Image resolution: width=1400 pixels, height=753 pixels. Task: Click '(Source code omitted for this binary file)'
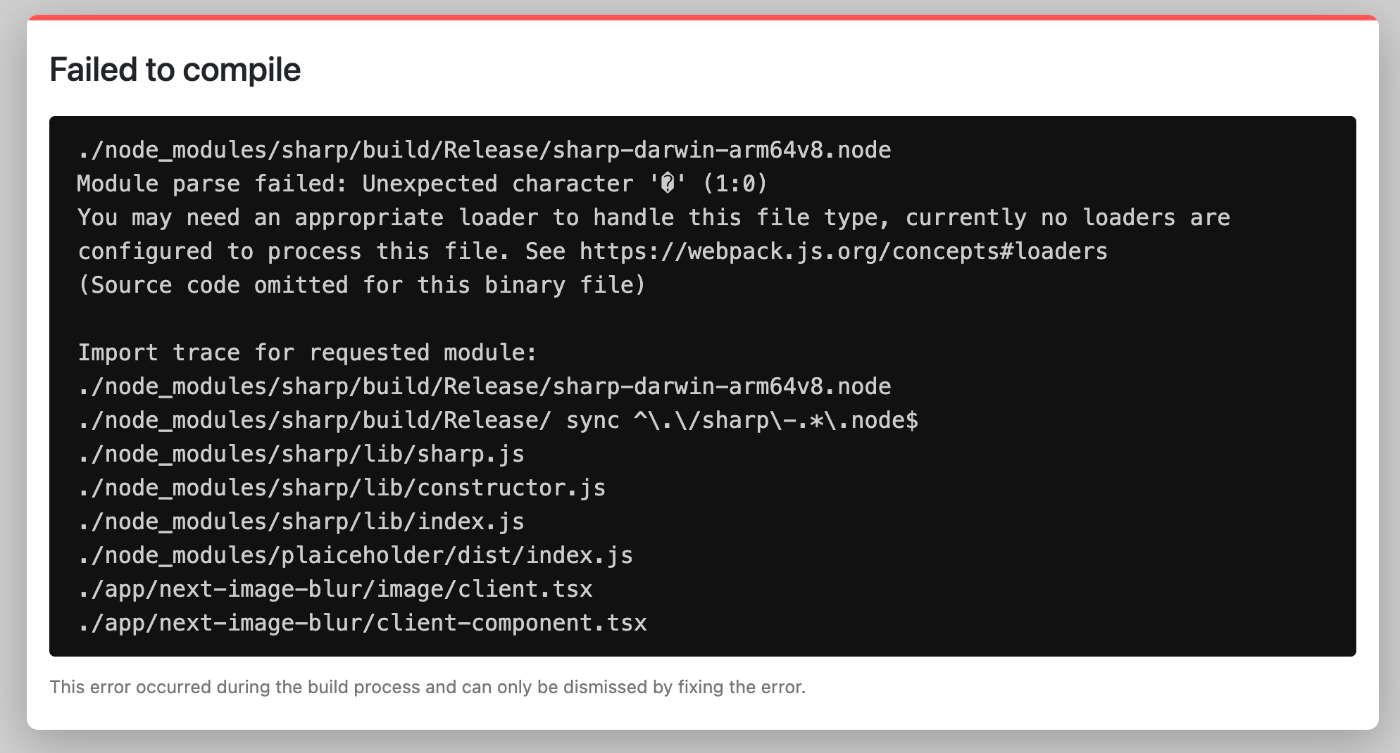[x=361, y=285]
